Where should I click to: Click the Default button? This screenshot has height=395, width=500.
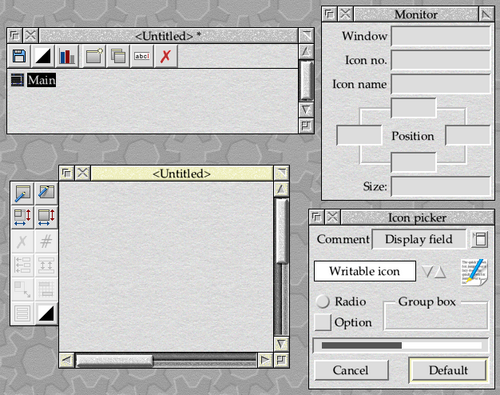[448, 370]
